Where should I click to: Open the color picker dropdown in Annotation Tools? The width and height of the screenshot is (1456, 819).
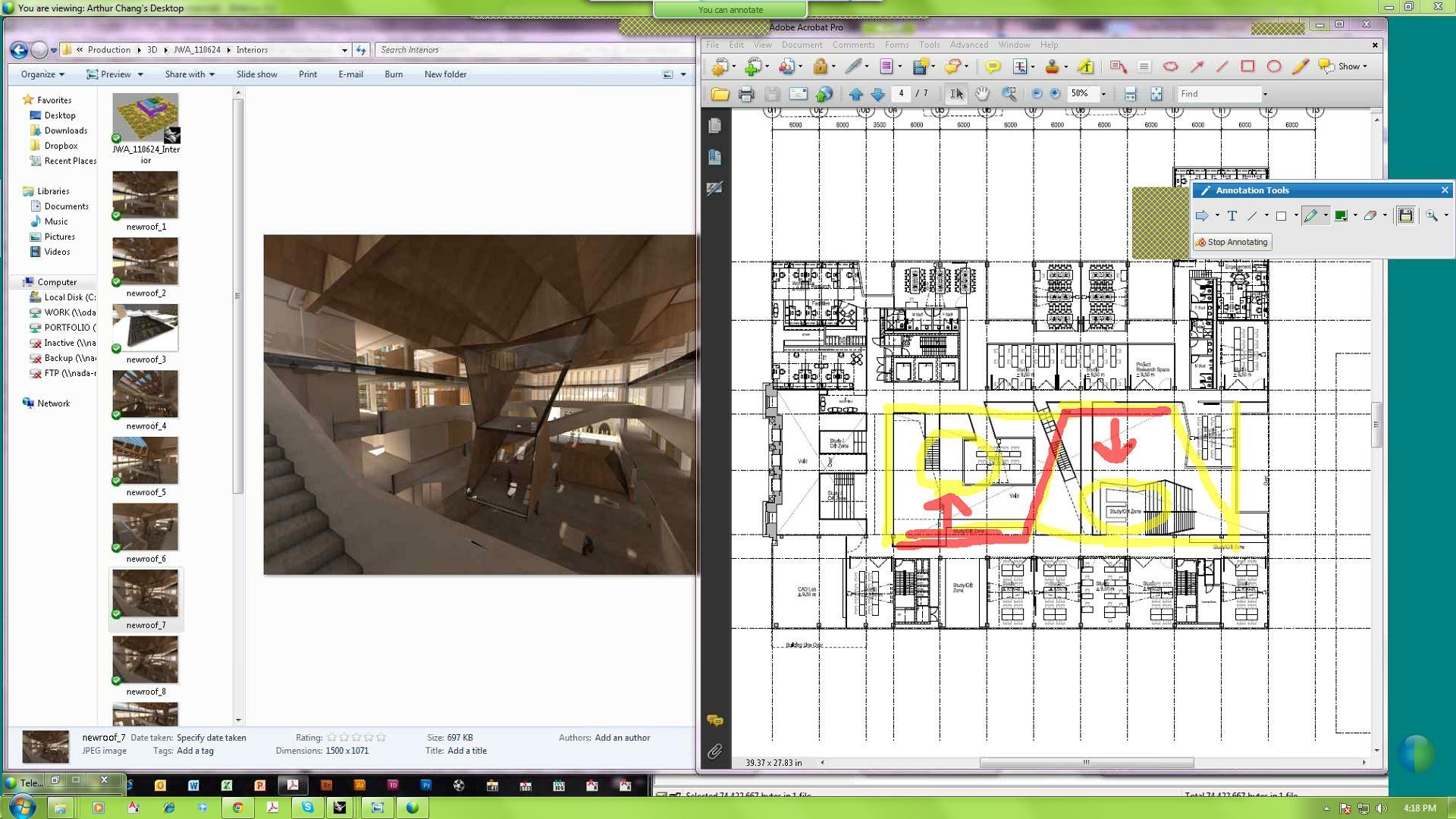pyautogui.click(x=1355, y=216)
